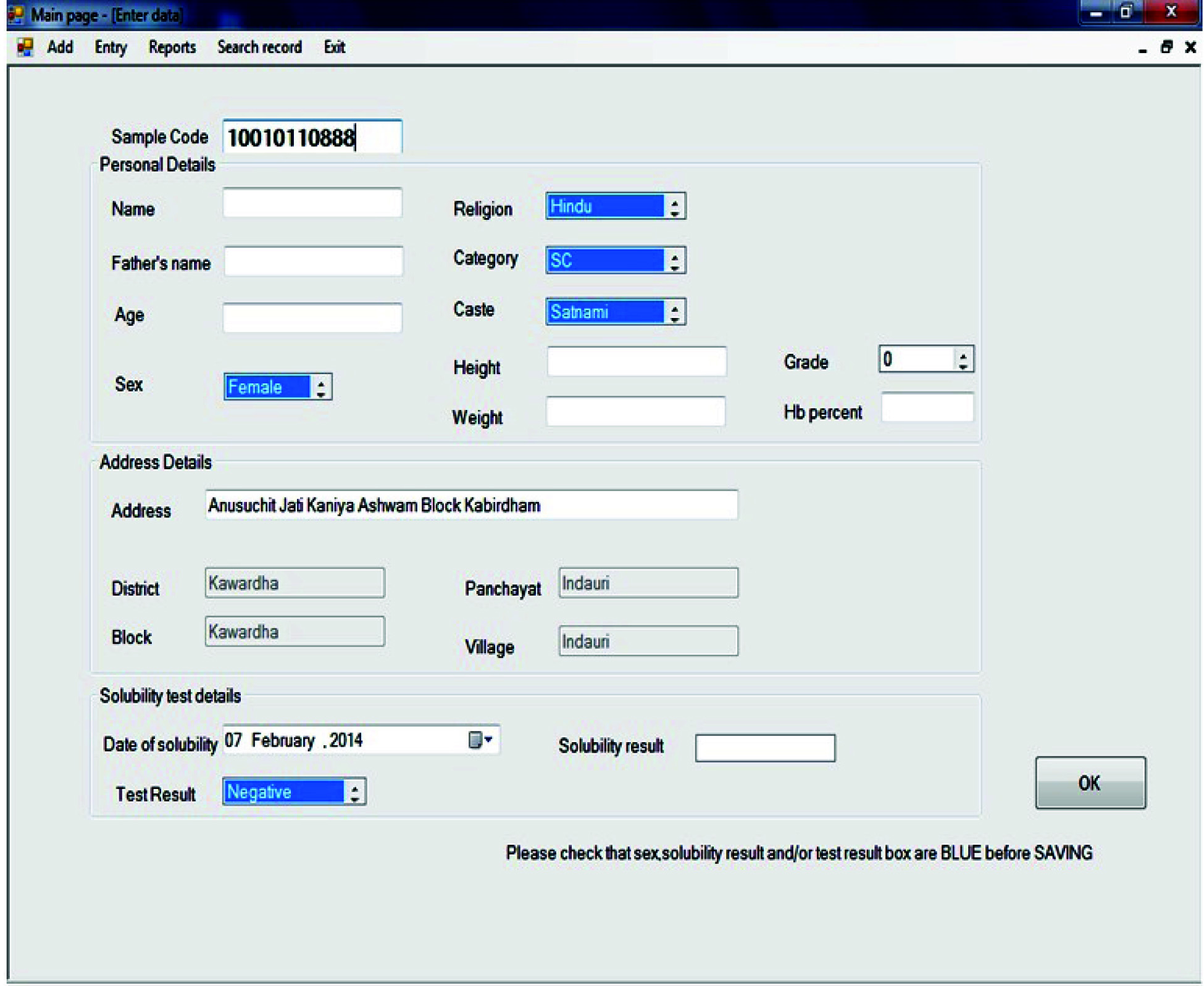Toggle the Sex Female spinner arrows
Viewport: 1204px width, 986px height.
coord(321,388)
